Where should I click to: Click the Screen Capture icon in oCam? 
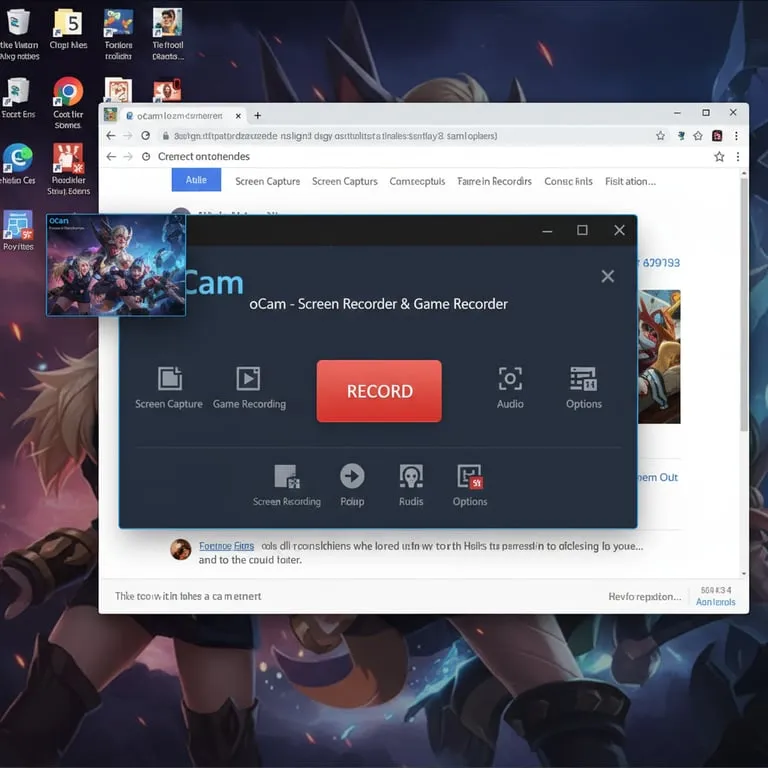(170, 378)
